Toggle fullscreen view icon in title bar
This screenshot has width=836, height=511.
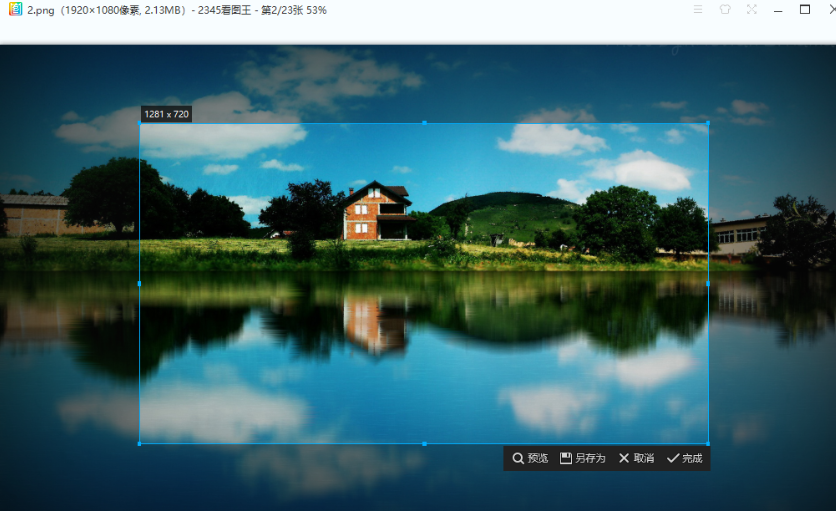pyautogui.click(x=752, y=10)
